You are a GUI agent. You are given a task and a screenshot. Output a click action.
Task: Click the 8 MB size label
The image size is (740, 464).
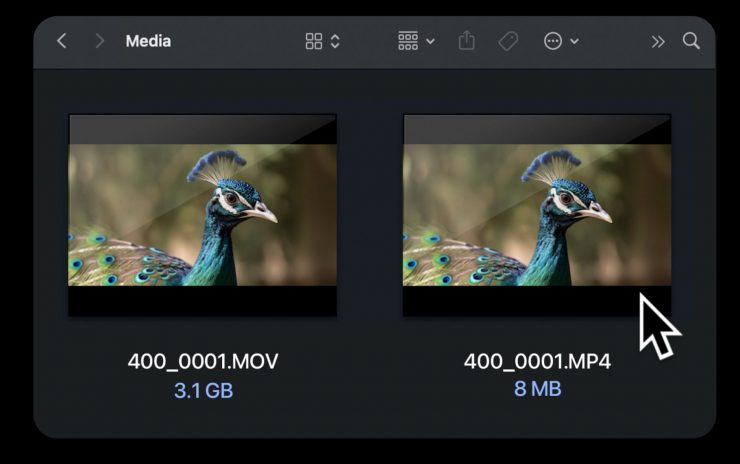[x=538, y=389]
